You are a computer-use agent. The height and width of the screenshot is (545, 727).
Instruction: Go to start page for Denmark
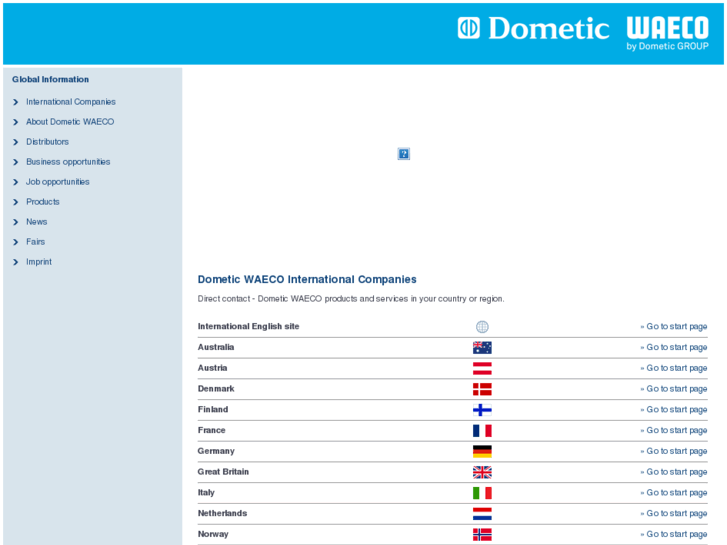(x=674, y=389)
